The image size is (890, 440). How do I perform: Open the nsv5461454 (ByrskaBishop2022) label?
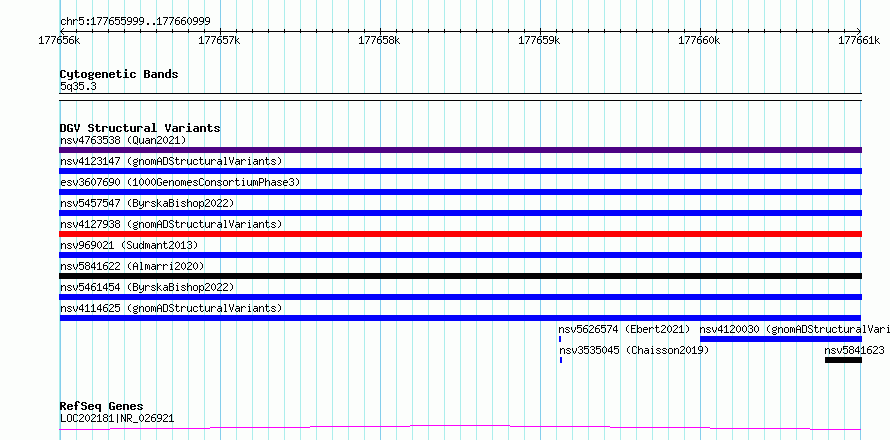point(147,287)
